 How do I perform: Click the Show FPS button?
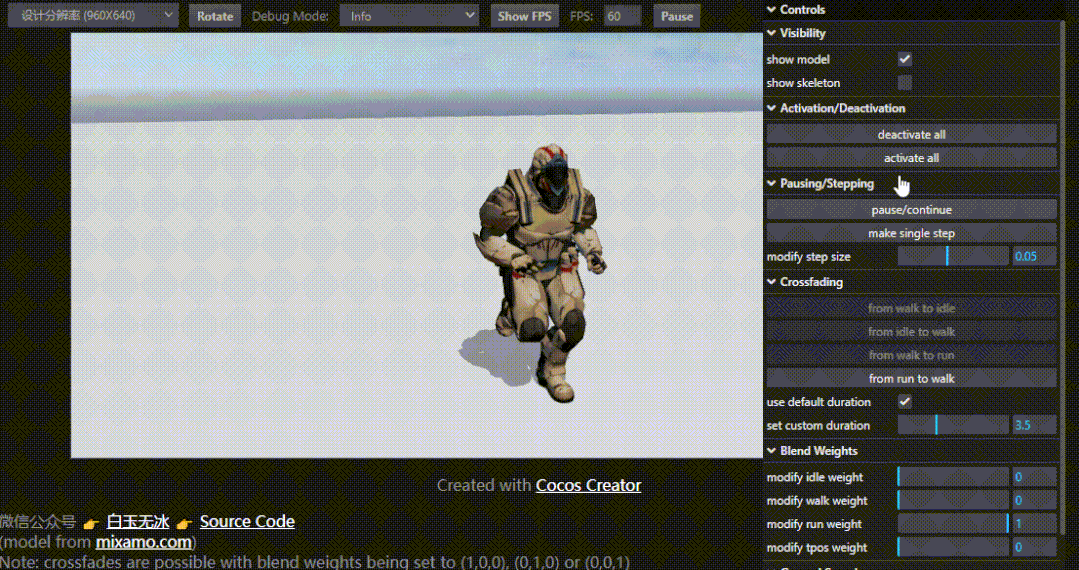(524, 16)
